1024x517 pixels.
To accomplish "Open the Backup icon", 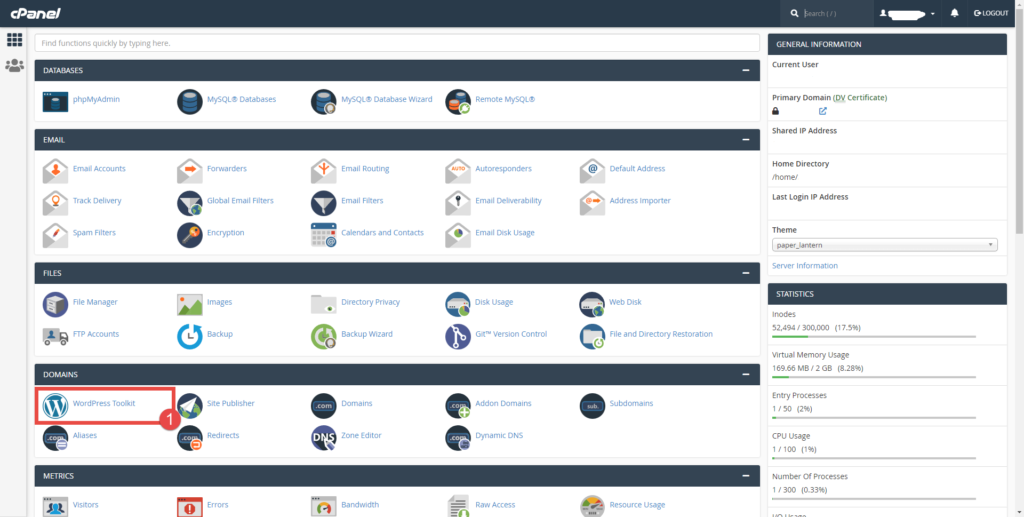I will pos(189,335).
